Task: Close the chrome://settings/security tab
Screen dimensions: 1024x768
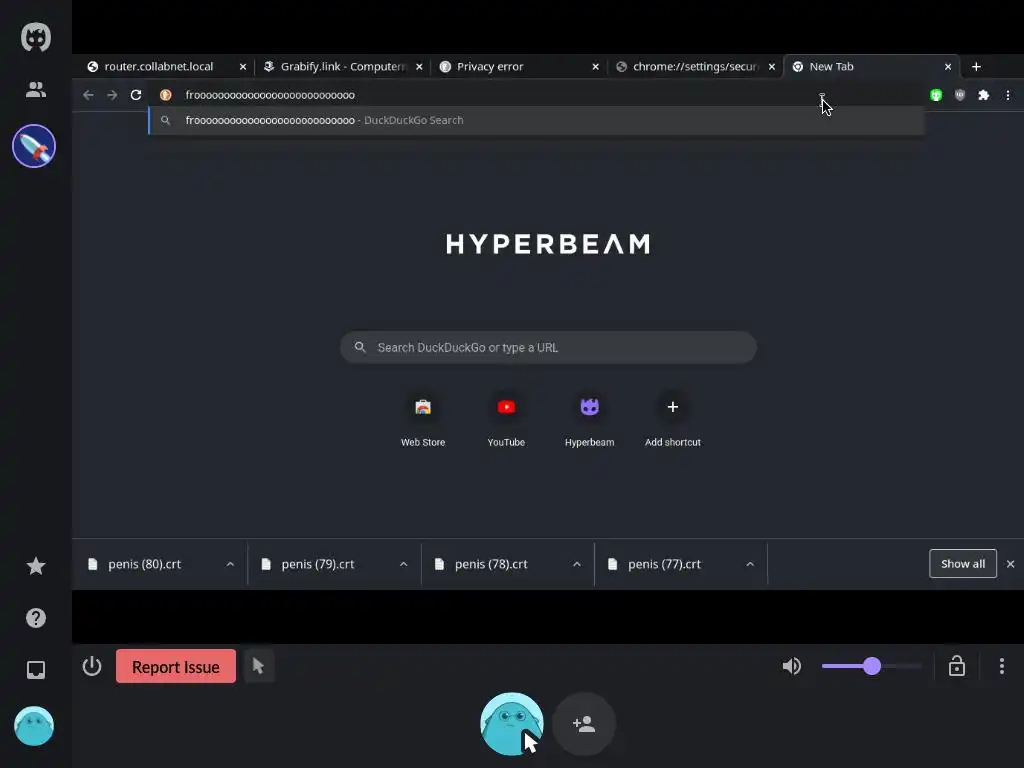Action: [x=772, y=67]
